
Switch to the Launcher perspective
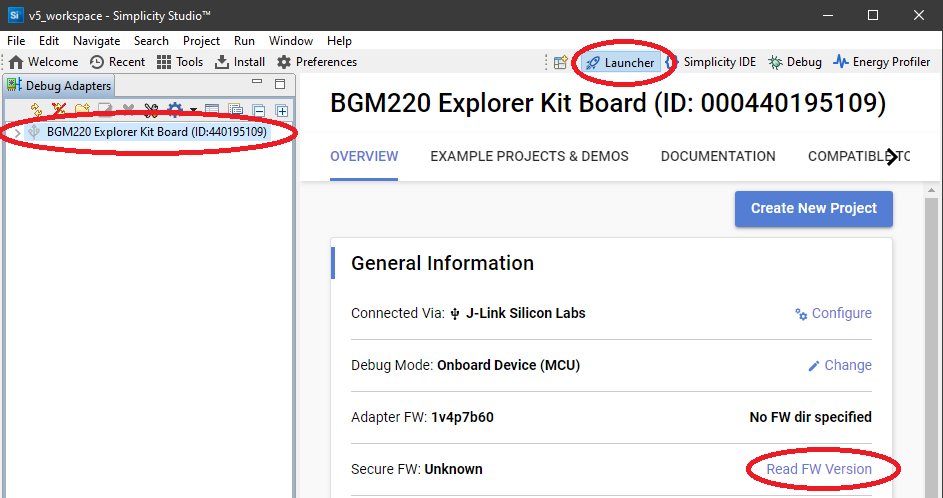[620, 63]
